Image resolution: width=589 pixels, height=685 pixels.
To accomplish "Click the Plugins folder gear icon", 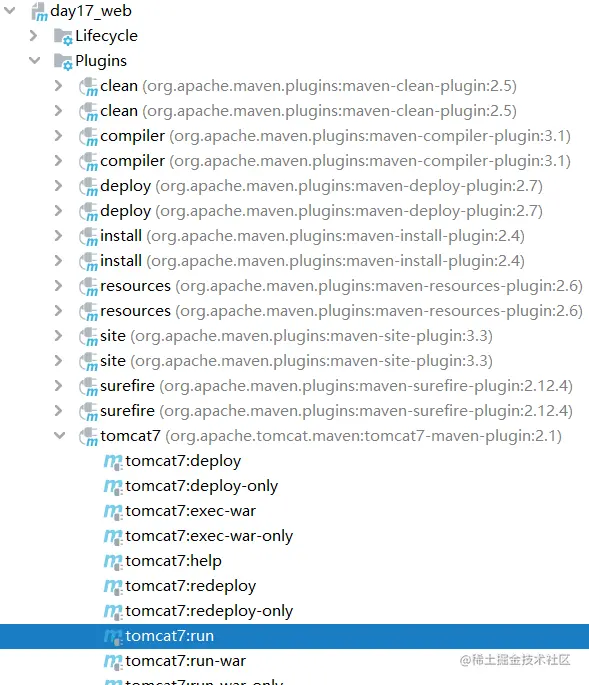I will pos(63,62).
